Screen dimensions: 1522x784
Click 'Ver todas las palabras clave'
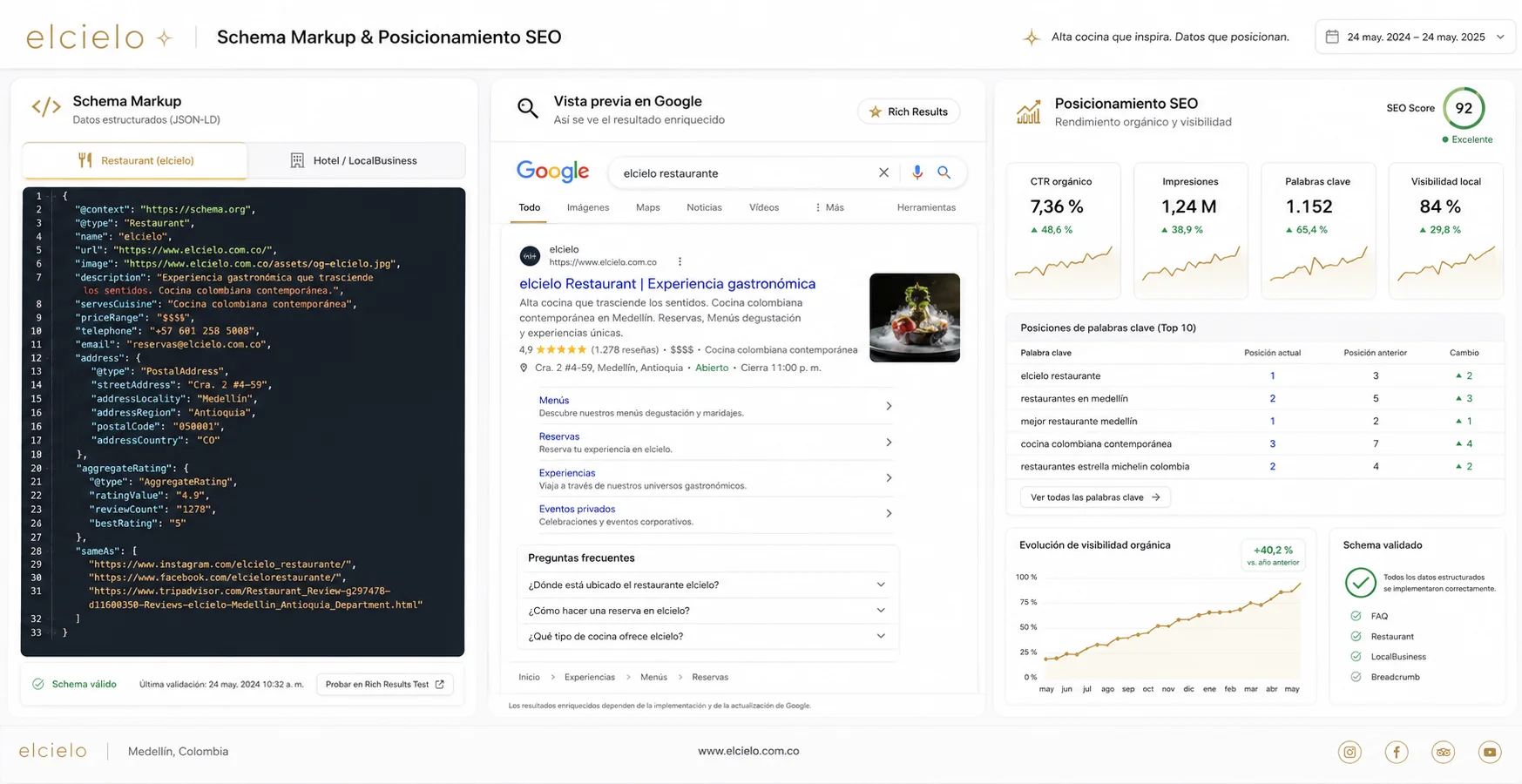1095,497
